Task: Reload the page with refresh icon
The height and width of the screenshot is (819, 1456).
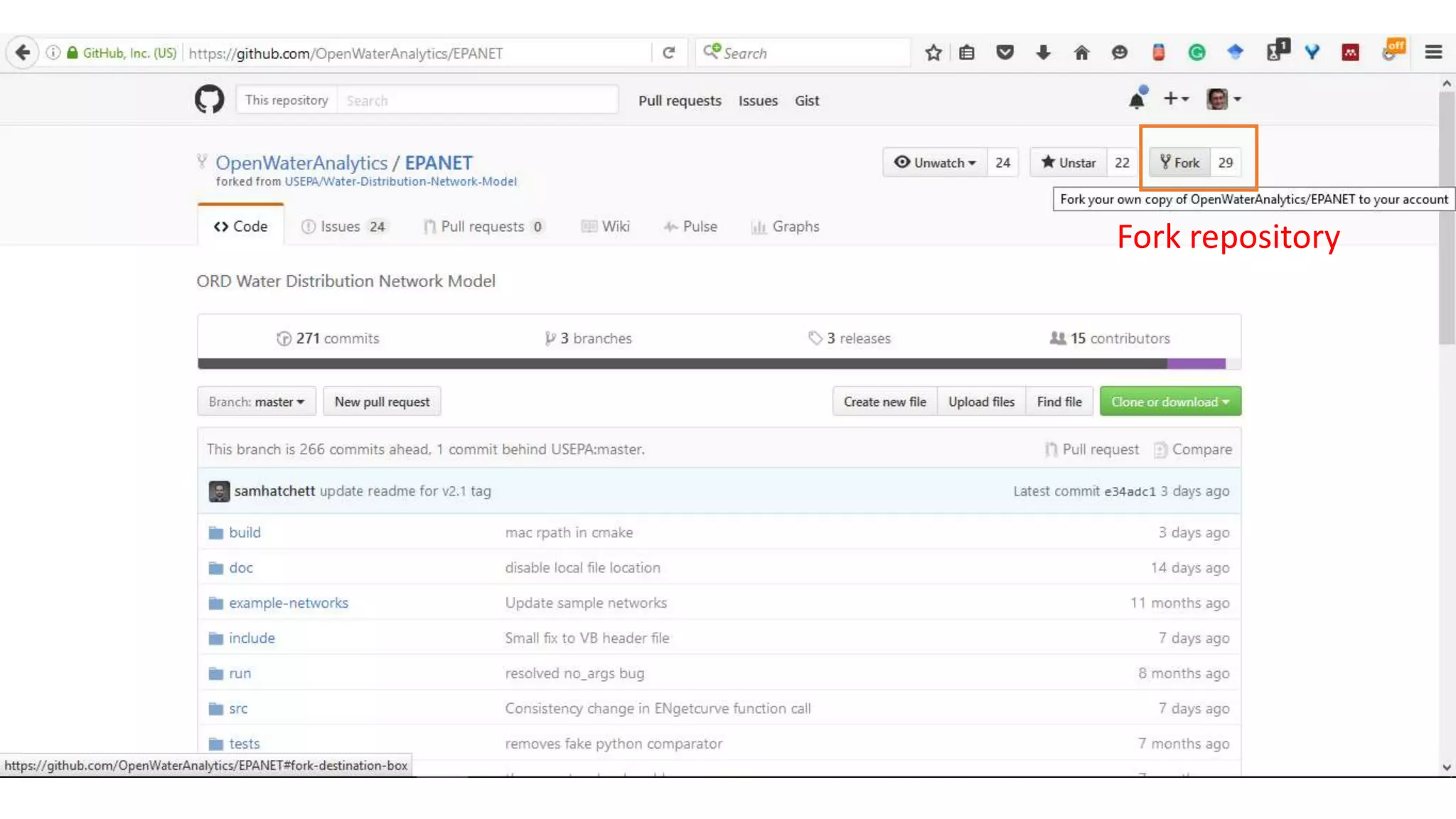Action: (668, 53)
